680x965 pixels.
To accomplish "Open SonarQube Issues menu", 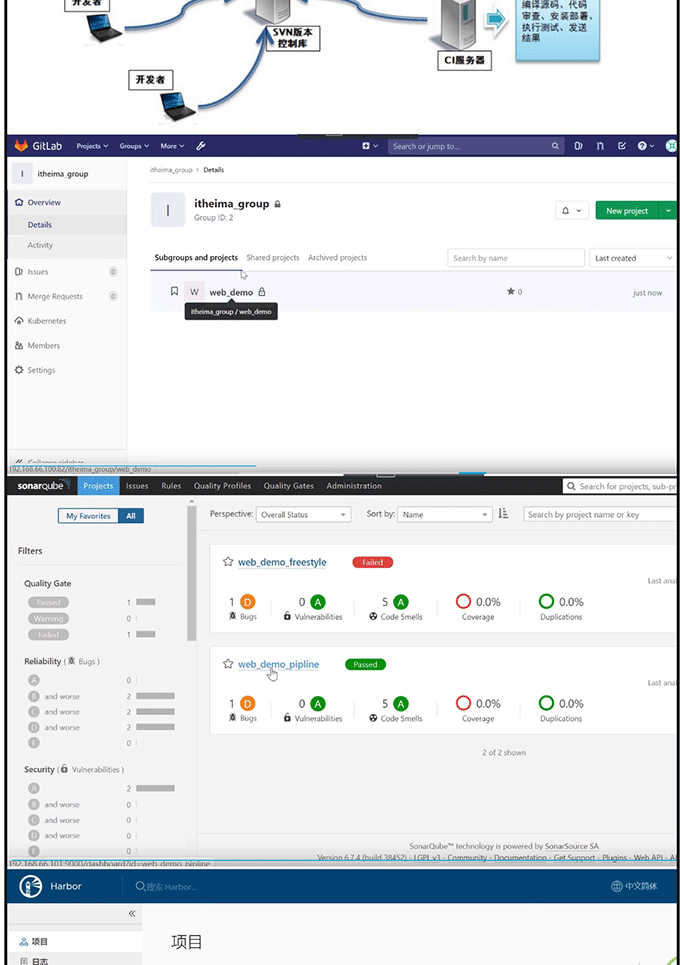I will point(137,486).
